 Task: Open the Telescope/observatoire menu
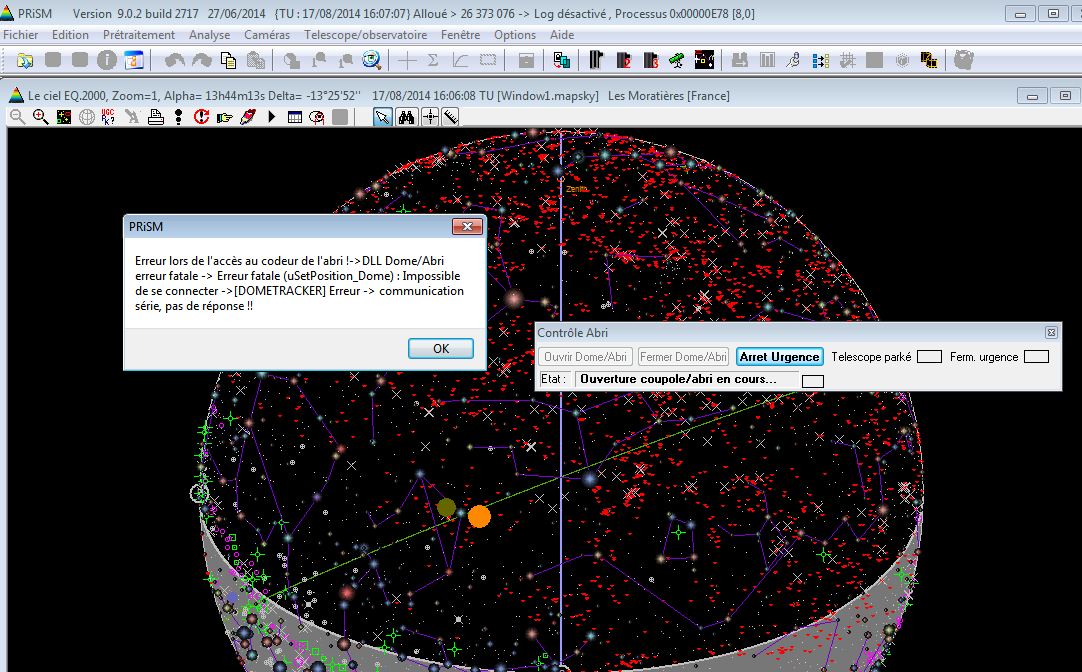(365, 34)
